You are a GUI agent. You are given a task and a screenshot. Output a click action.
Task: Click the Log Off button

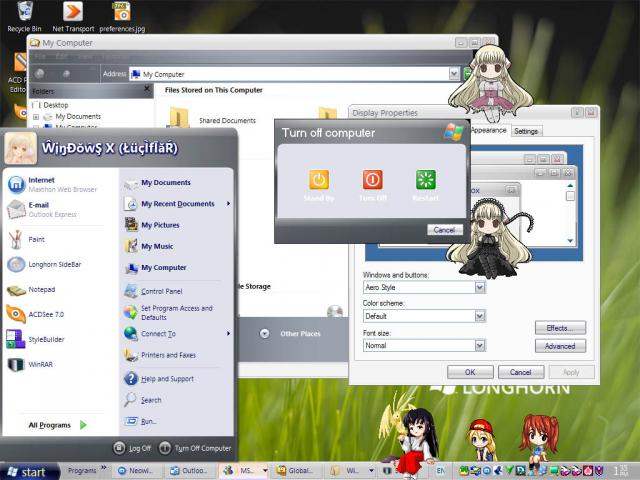pos(132,448)
